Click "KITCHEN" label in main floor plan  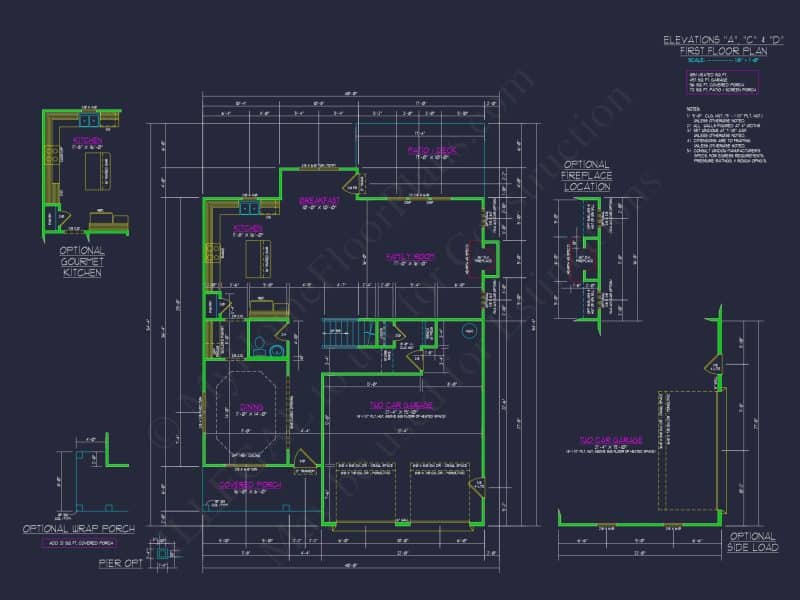pos(247,228)
